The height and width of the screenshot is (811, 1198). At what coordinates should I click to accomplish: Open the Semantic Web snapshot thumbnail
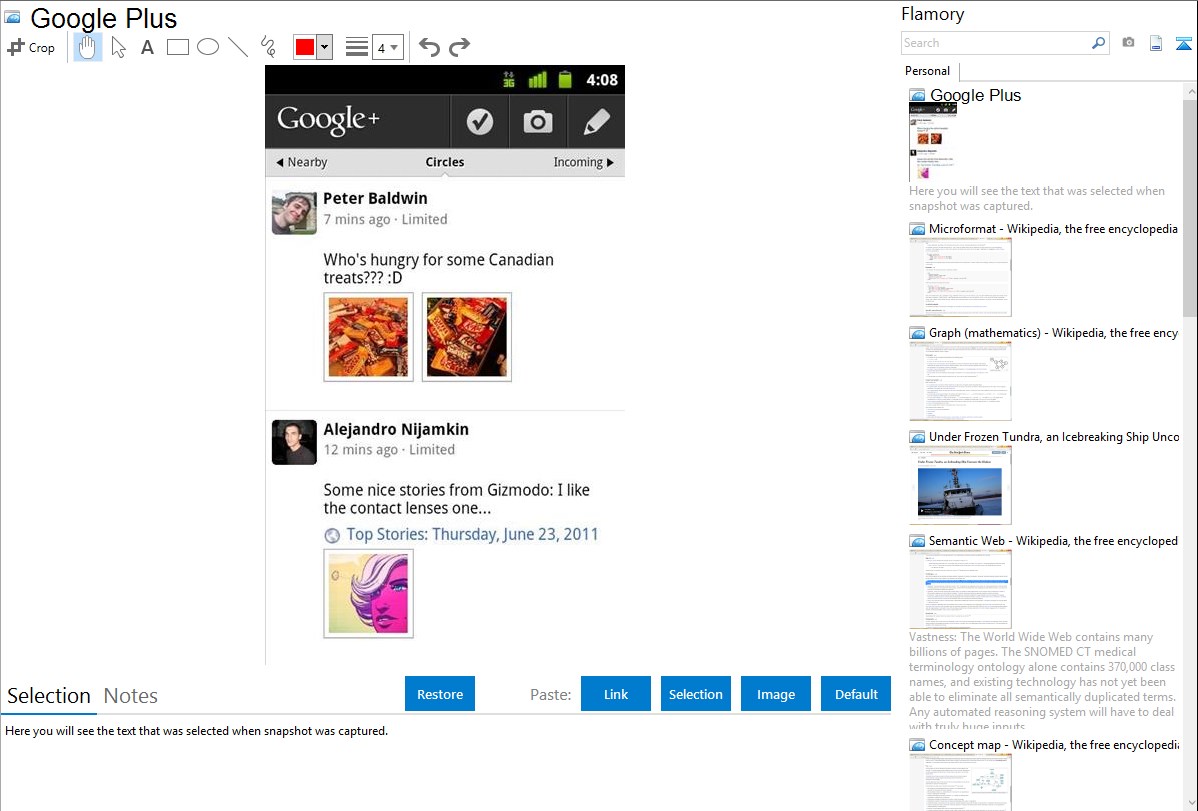960,588
